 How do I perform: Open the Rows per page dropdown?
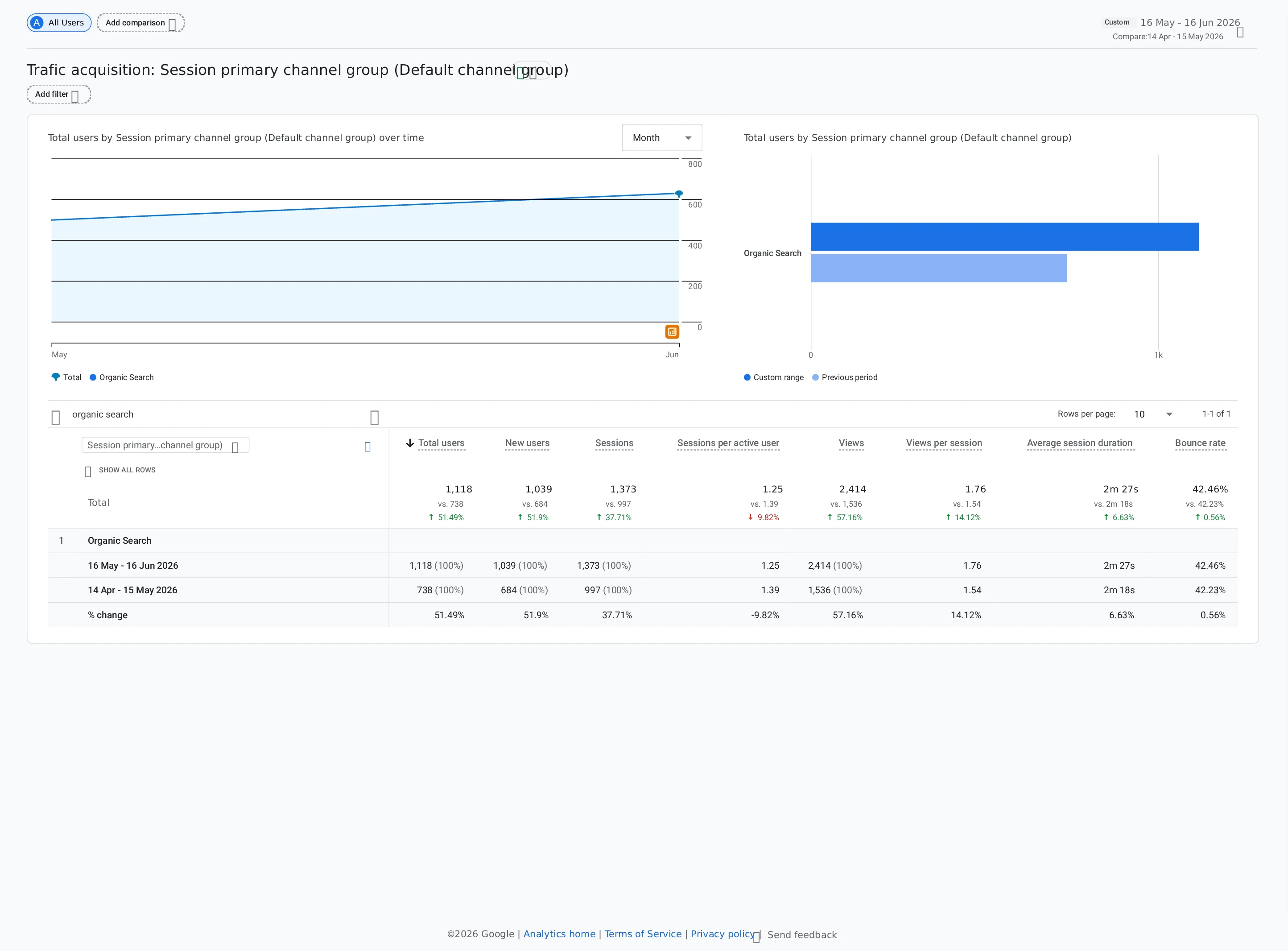pyautogui.click(x=1153, y=414)
